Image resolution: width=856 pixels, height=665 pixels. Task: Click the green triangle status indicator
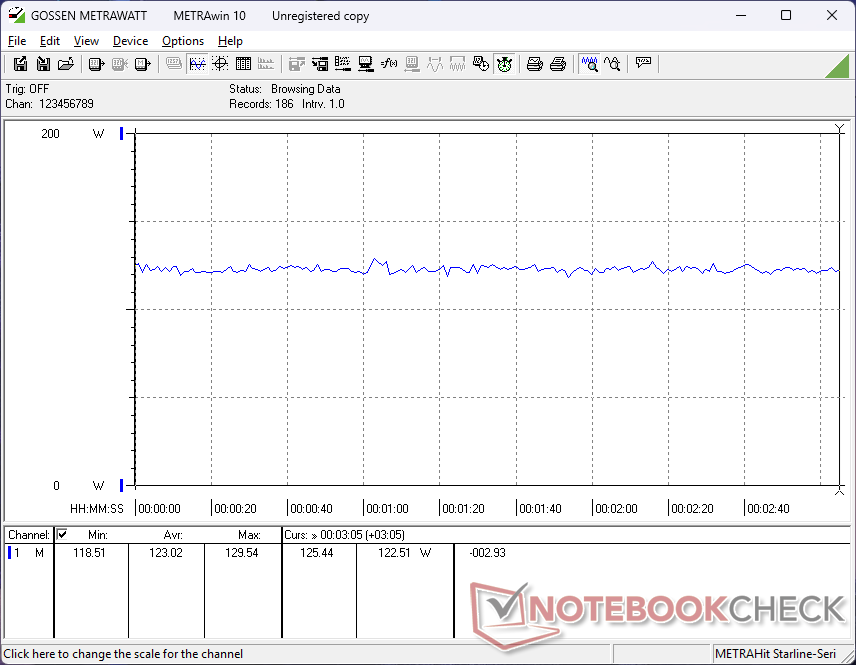click(x=839, y=68)
